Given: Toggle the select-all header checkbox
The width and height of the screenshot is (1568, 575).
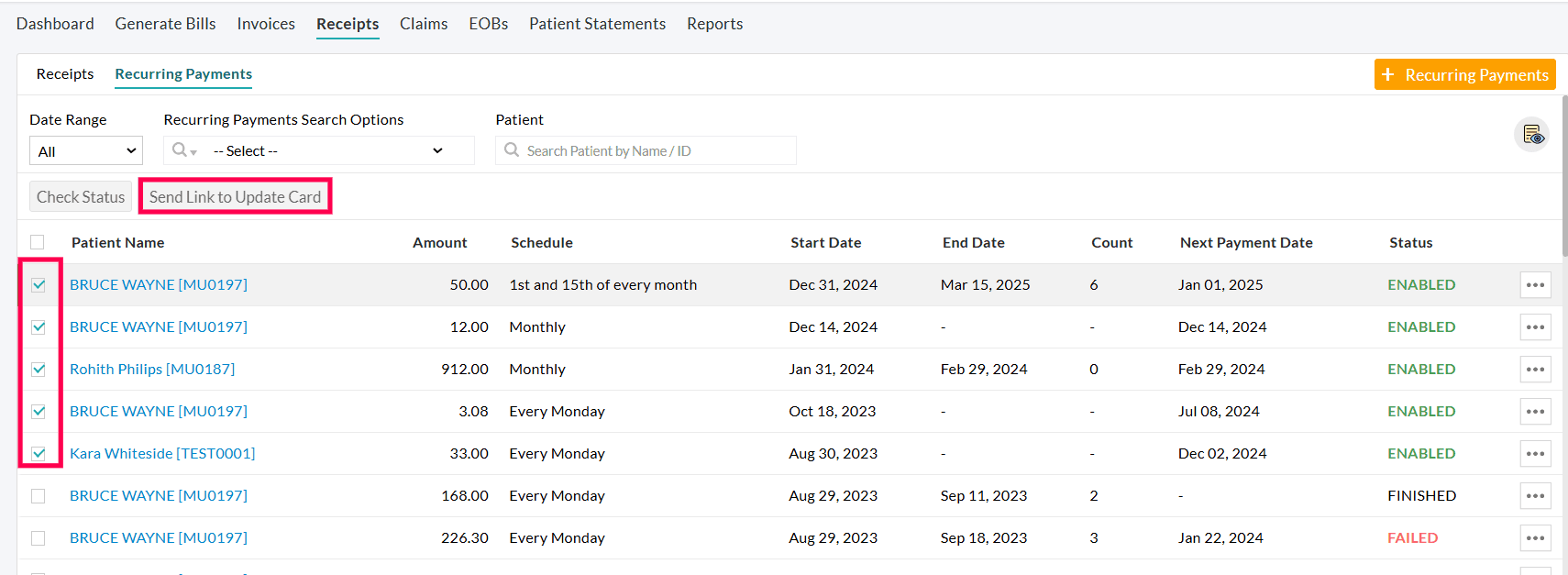Looking at the screenshot, I should coord(38,242).
